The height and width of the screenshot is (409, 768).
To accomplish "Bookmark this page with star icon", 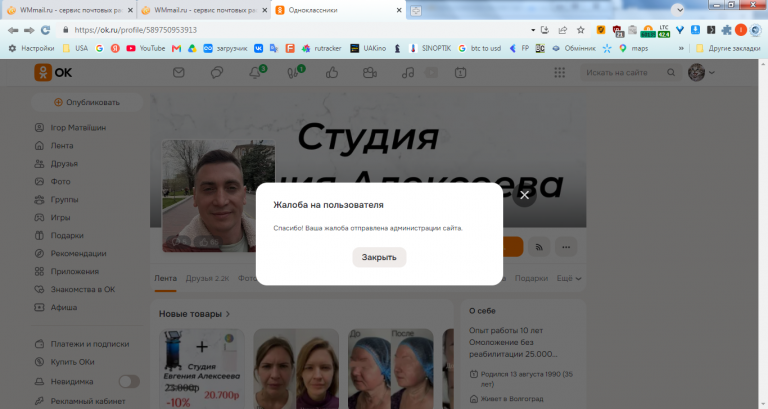I will click(x=580, y=30).
